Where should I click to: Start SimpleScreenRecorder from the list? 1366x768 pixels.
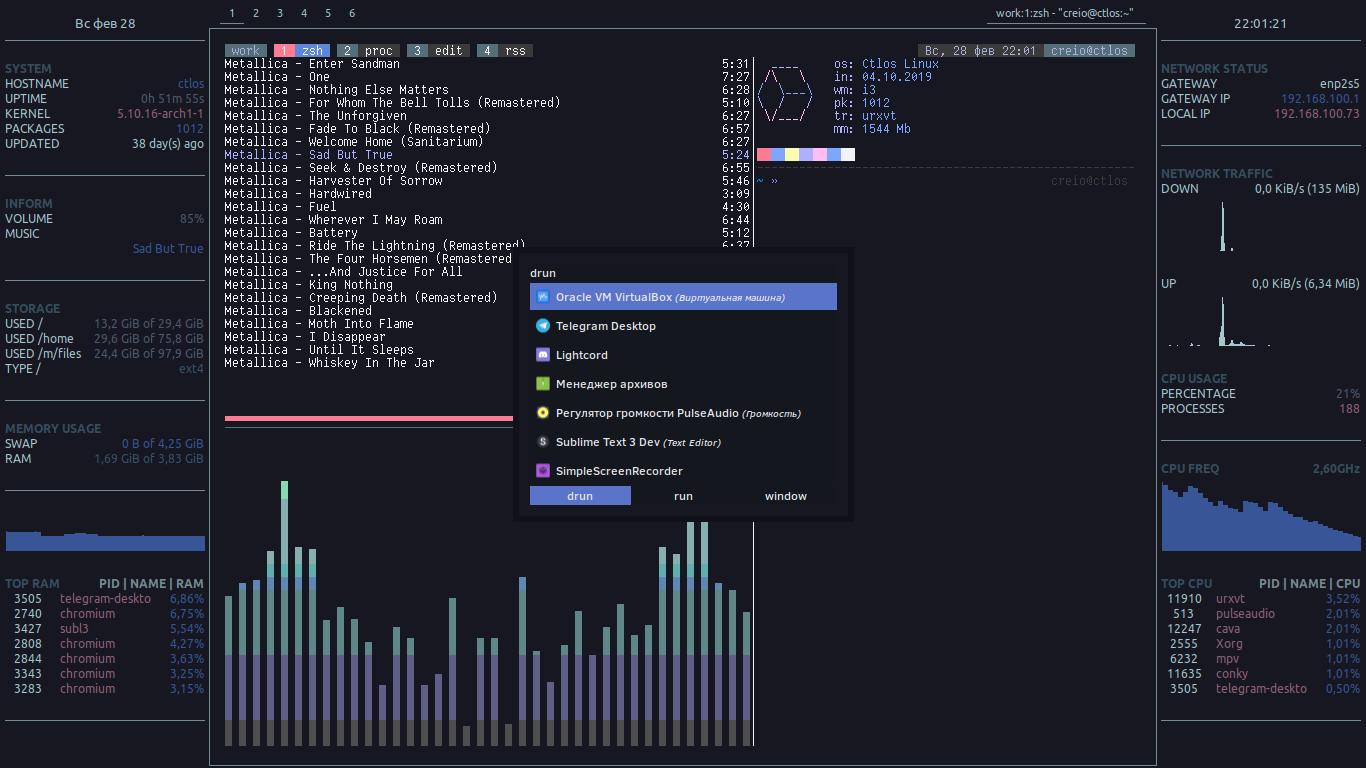(683, 471)
